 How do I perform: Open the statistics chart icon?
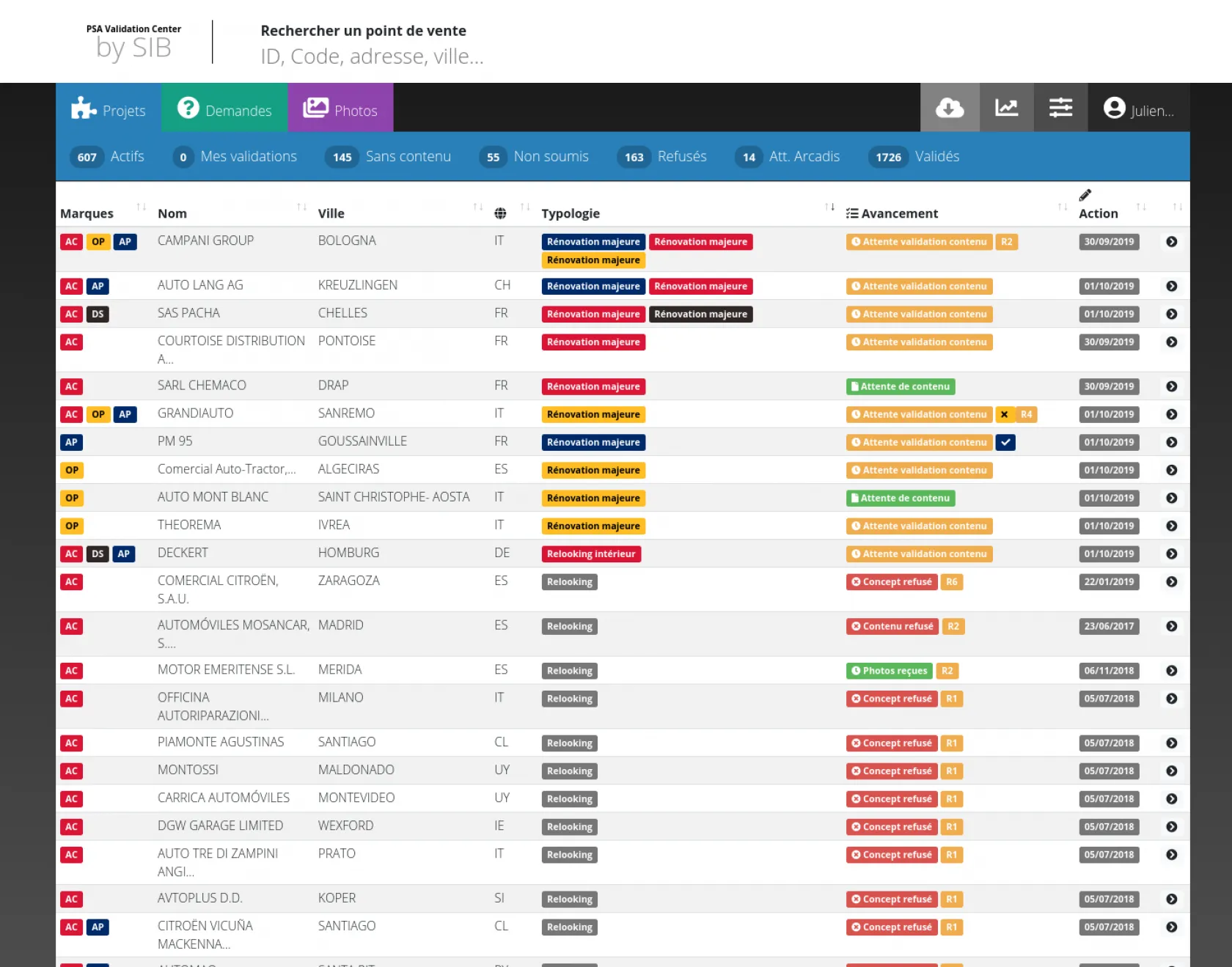(1006, 108)
